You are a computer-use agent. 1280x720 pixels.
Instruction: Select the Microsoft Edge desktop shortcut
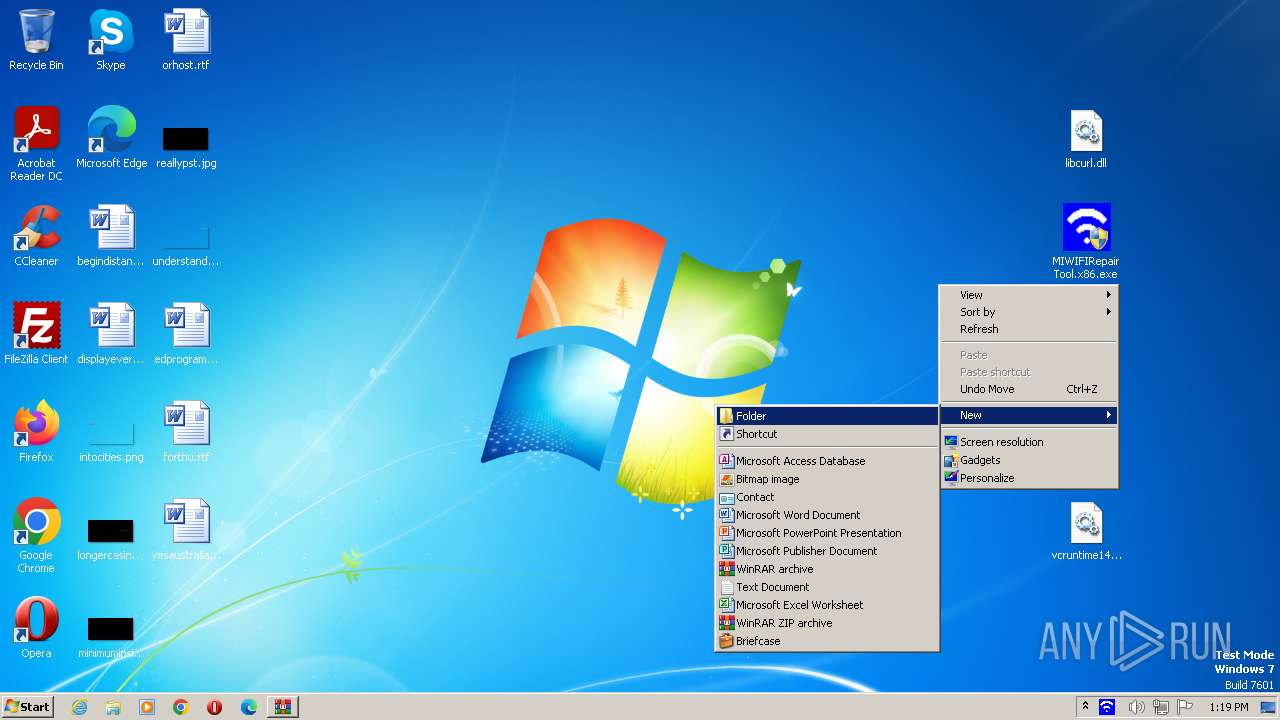[111, 137]
